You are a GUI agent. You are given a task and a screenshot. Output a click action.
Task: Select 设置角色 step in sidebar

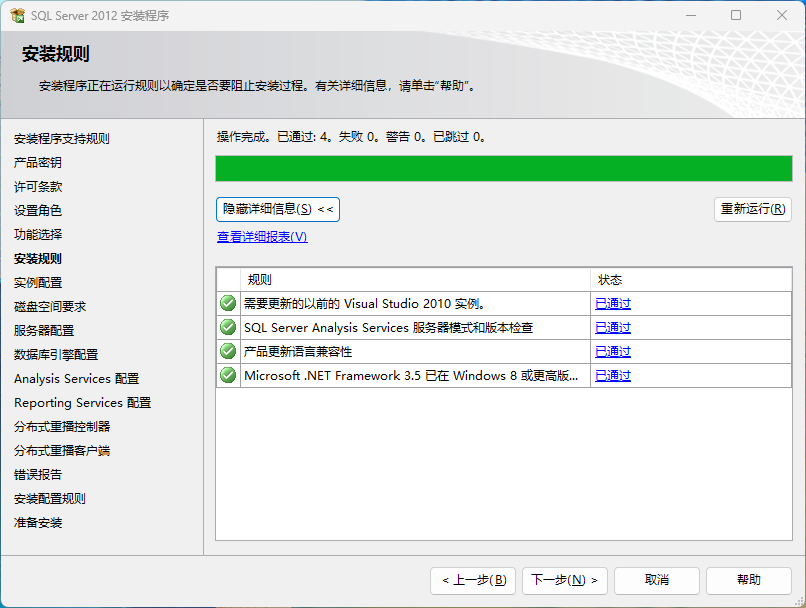(x=38, y=211)
